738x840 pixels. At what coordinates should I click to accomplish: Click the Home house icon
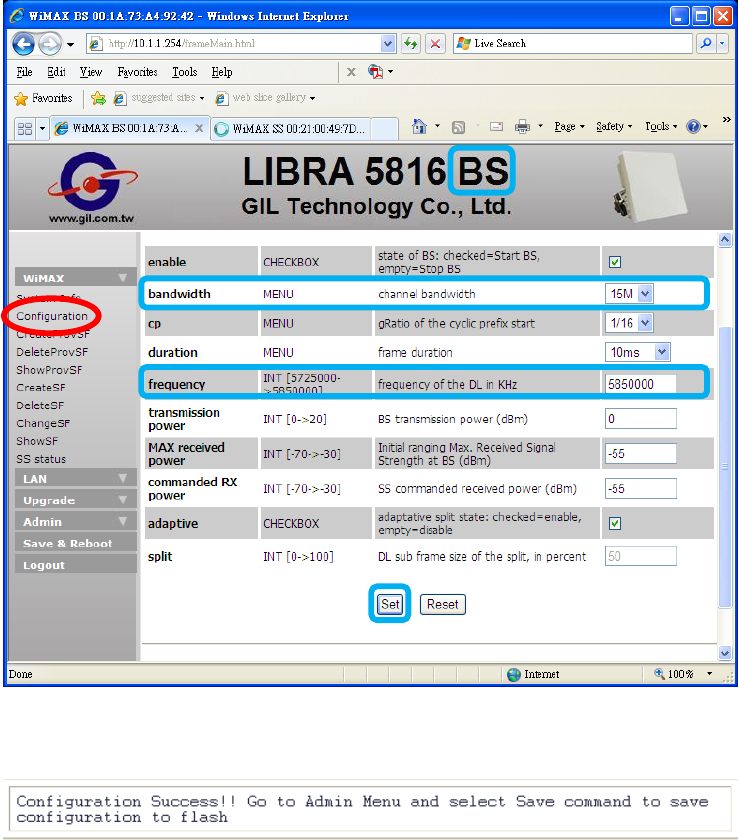coord(419,127)
